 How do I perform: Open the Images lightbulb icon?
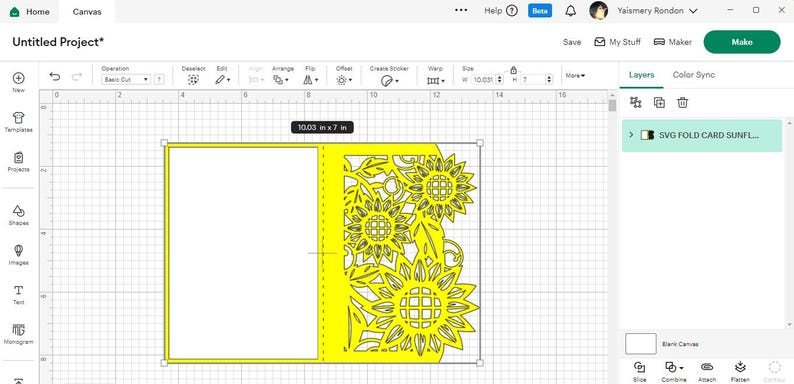point(19,251)
